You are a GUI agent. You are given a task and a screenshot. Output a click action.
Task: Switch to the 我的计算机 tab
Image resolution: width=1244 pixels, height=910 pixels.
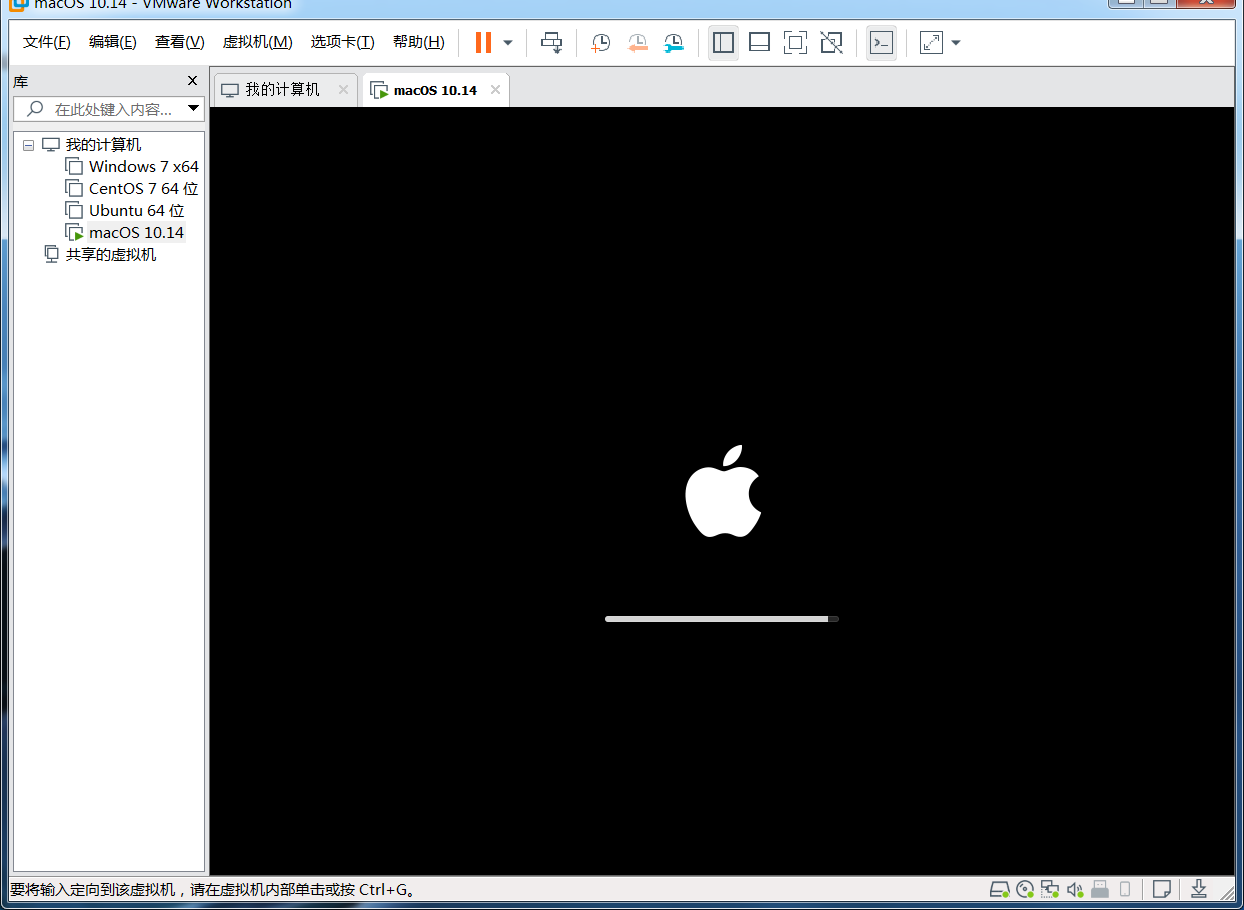pyautogui.click(x=283, y=89)
